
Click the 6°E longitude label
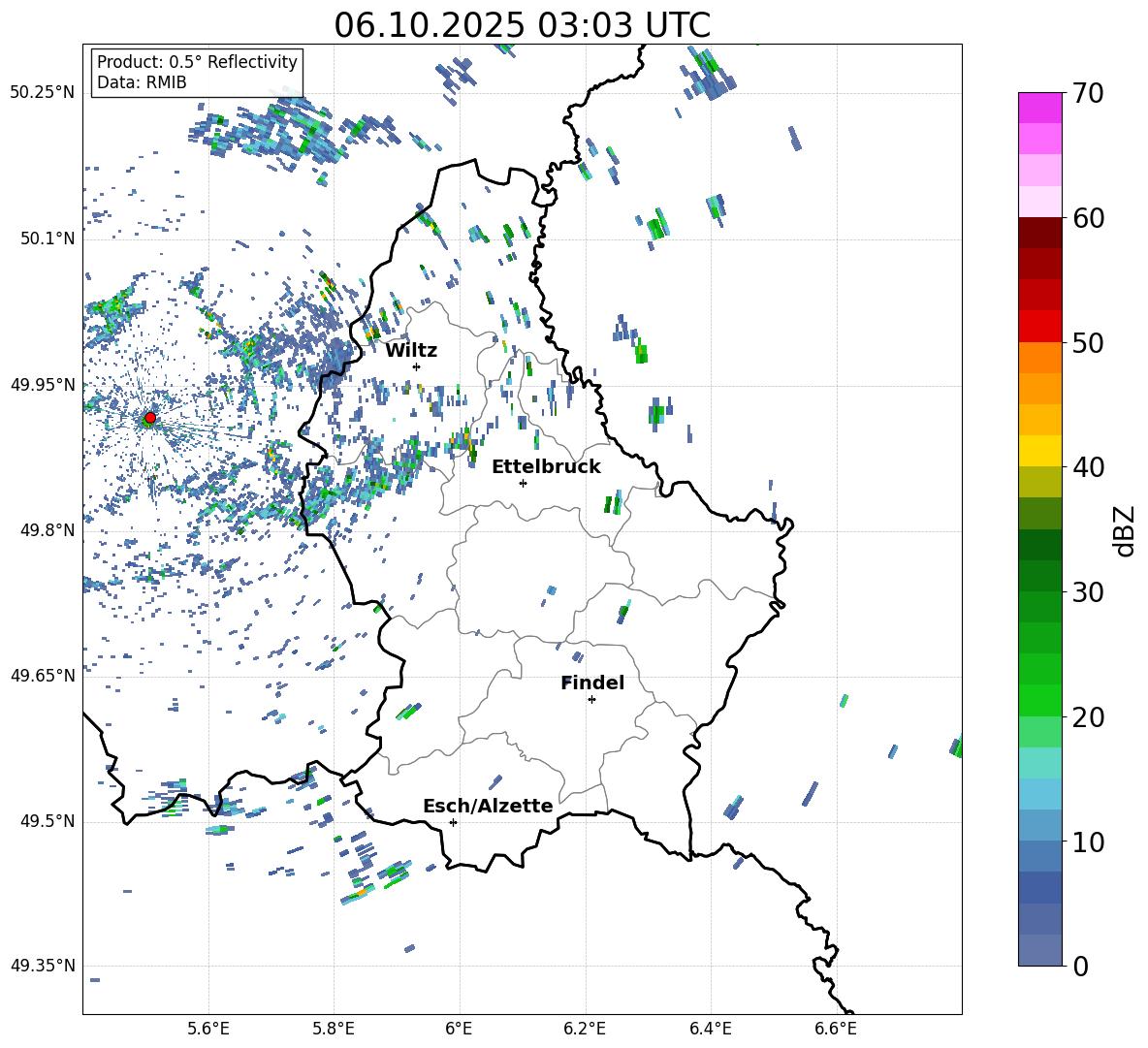(x=459, y=1030)
